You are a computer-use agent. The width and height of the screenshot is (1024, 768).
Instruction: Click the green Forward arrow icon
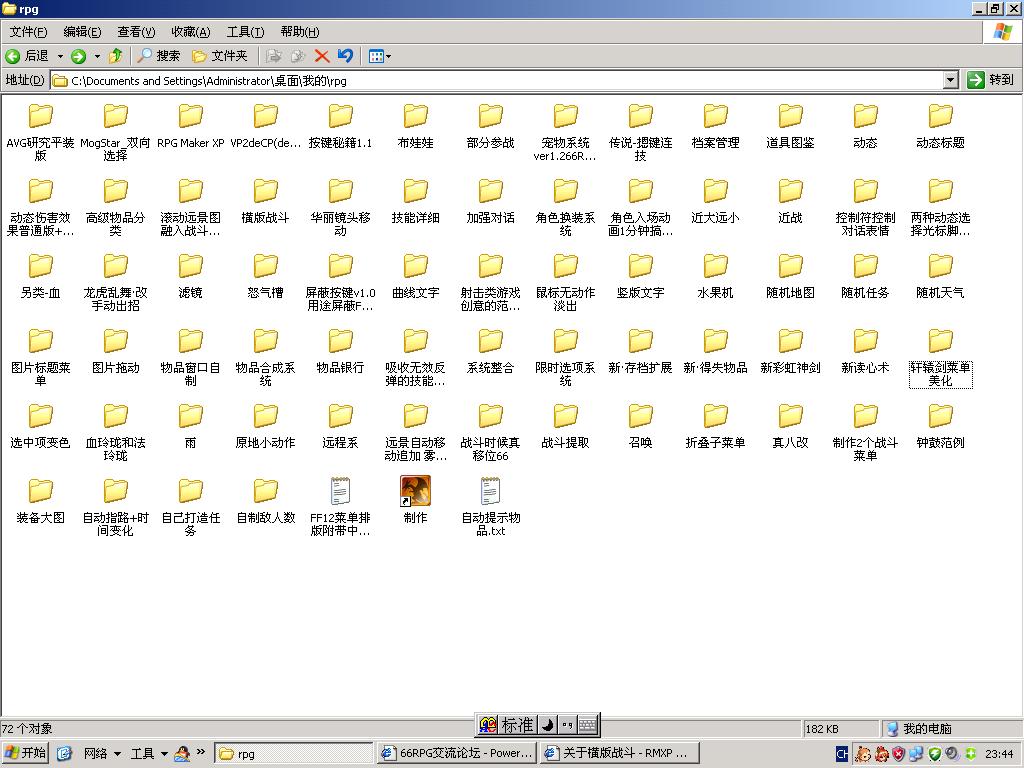click(78, 56)
